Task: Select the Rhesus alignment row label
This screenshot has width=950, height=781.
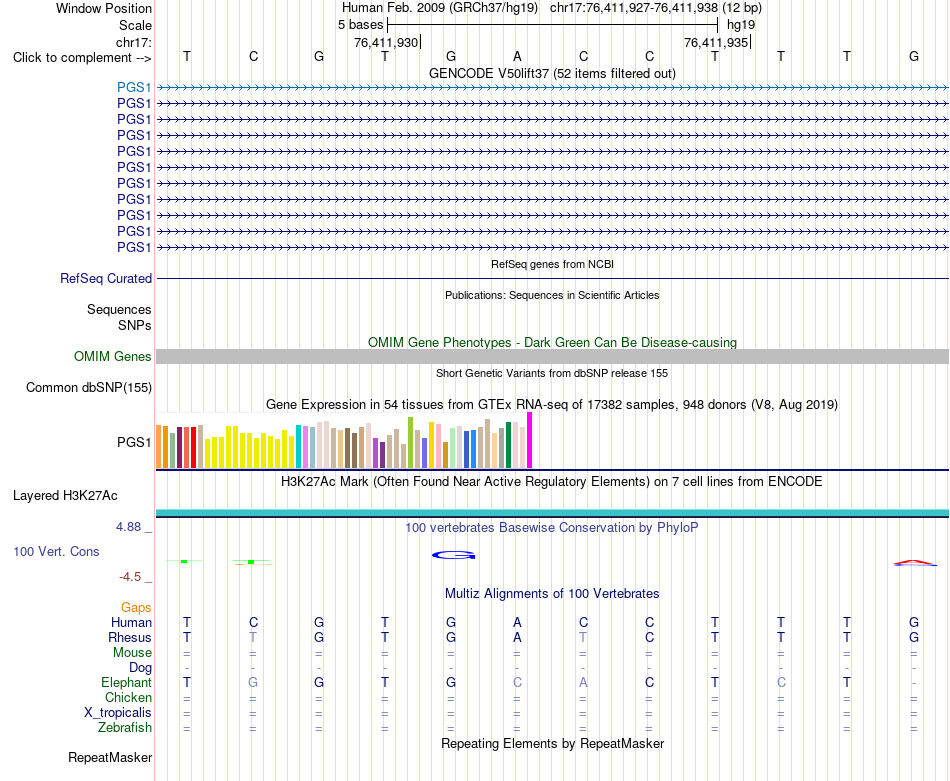Action: click(130, 637)
